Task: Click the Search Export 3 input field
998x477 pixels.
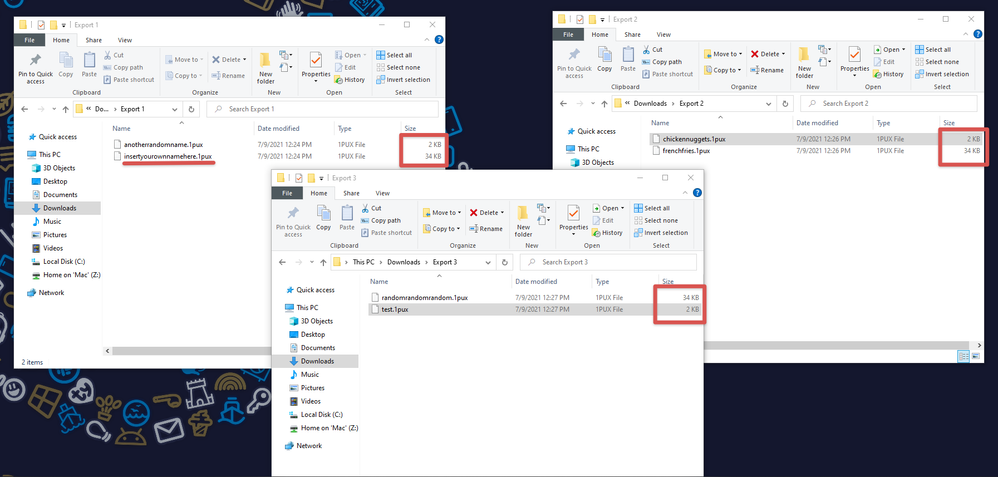Action: tap(610, 262)
